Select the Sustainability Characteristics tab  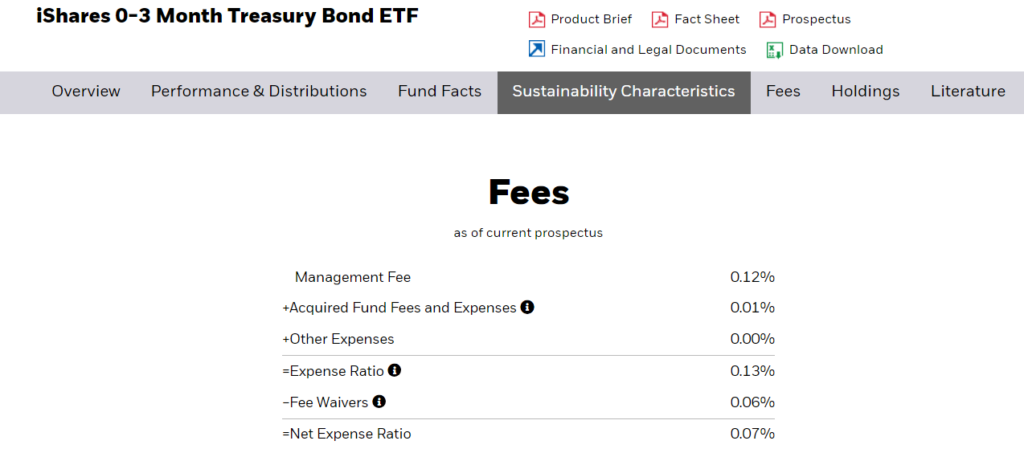[624, 92]
